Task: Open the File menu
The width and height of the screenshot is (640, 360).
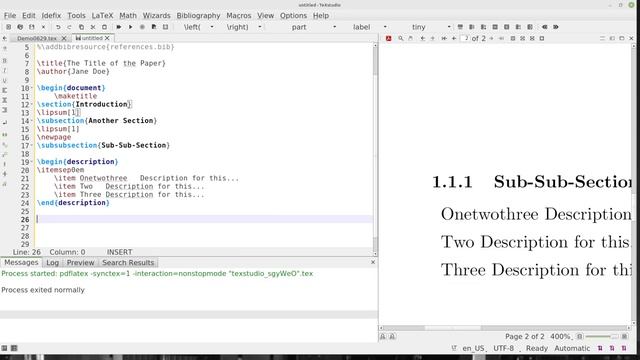Action: click(x=10, y=16)
